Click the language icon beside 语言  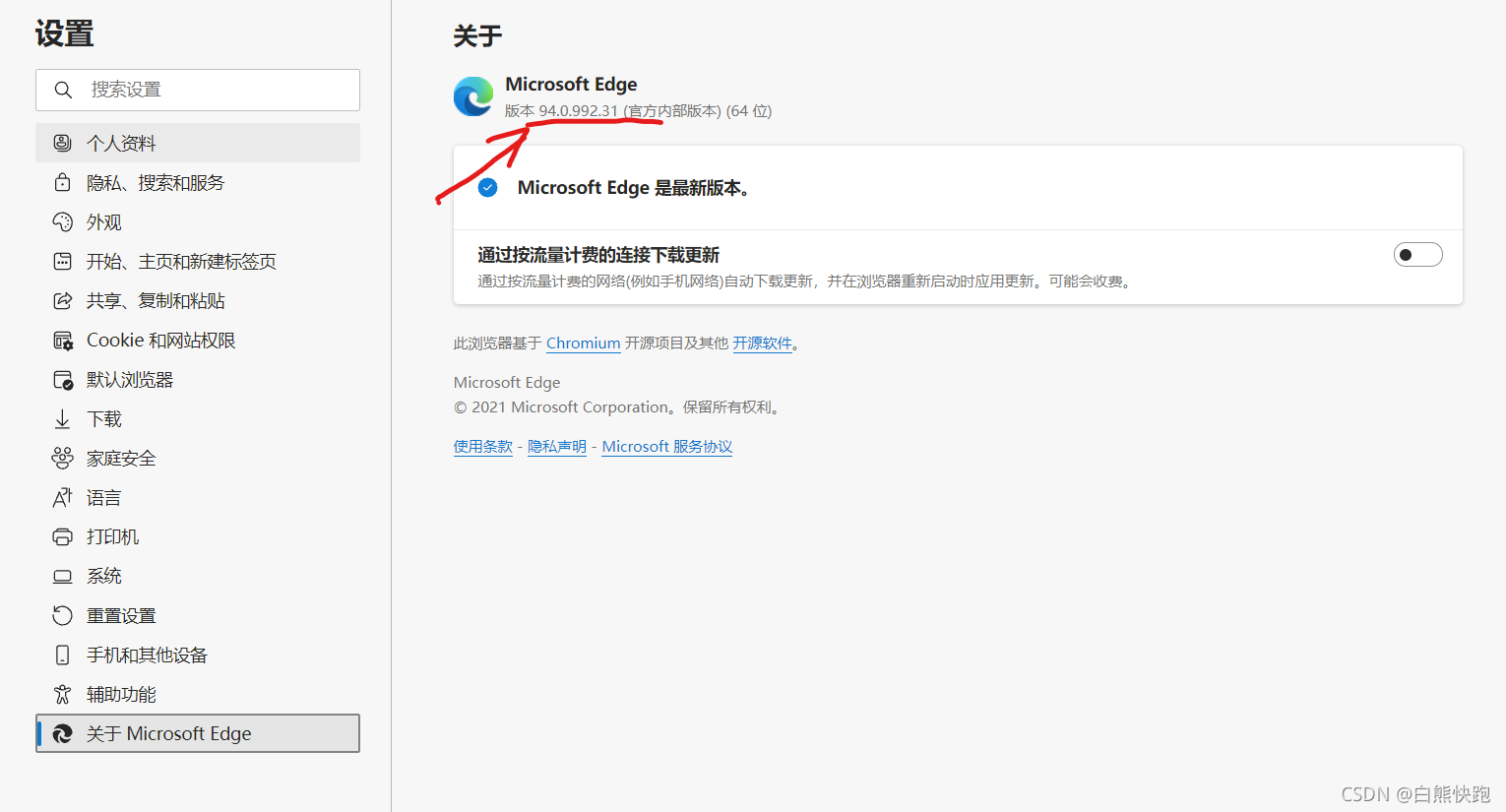coord(62,497)
